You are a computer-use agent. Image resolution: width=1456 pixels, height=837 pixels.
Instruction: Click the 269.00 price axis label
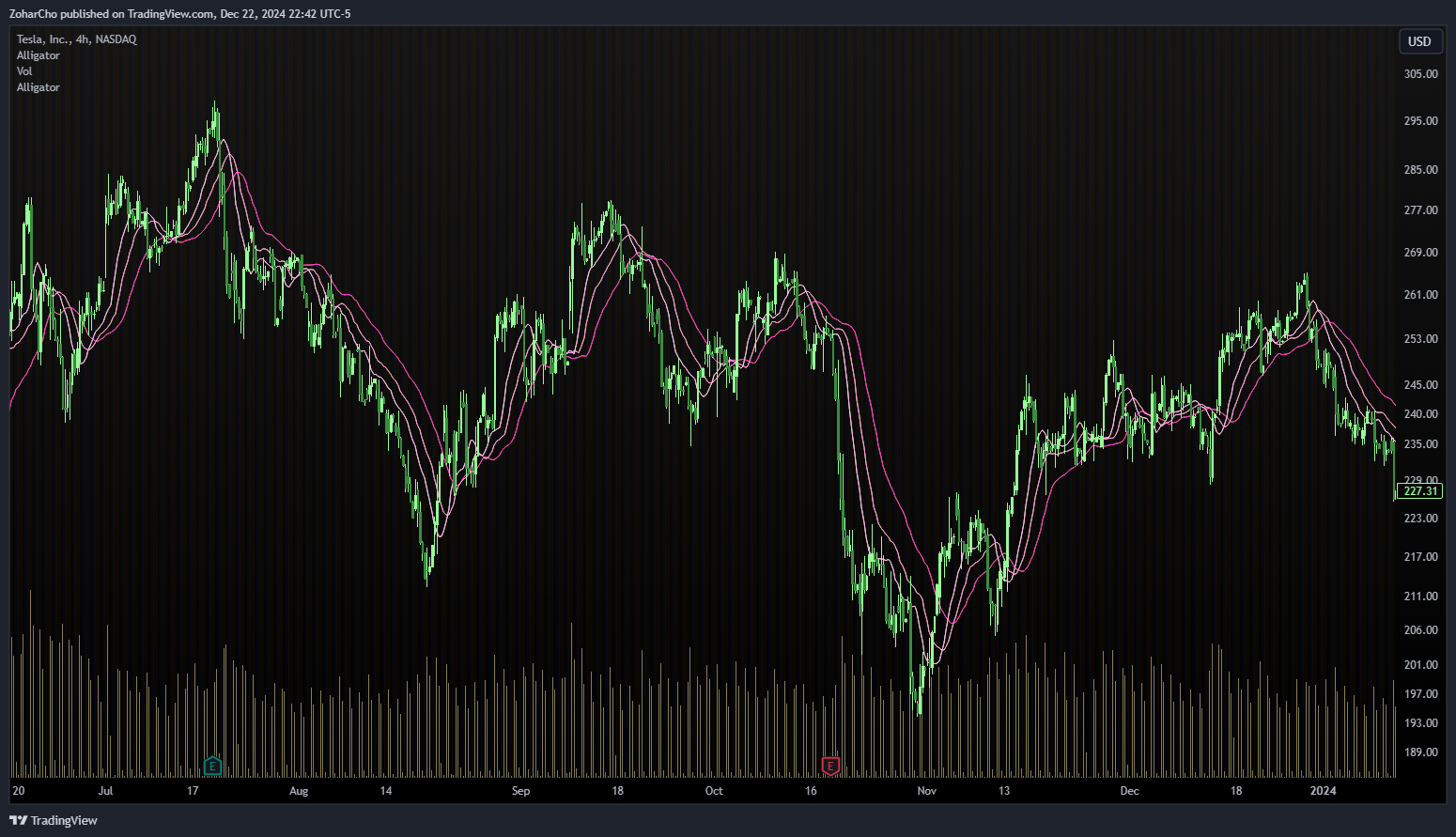tap(1420, 253)
